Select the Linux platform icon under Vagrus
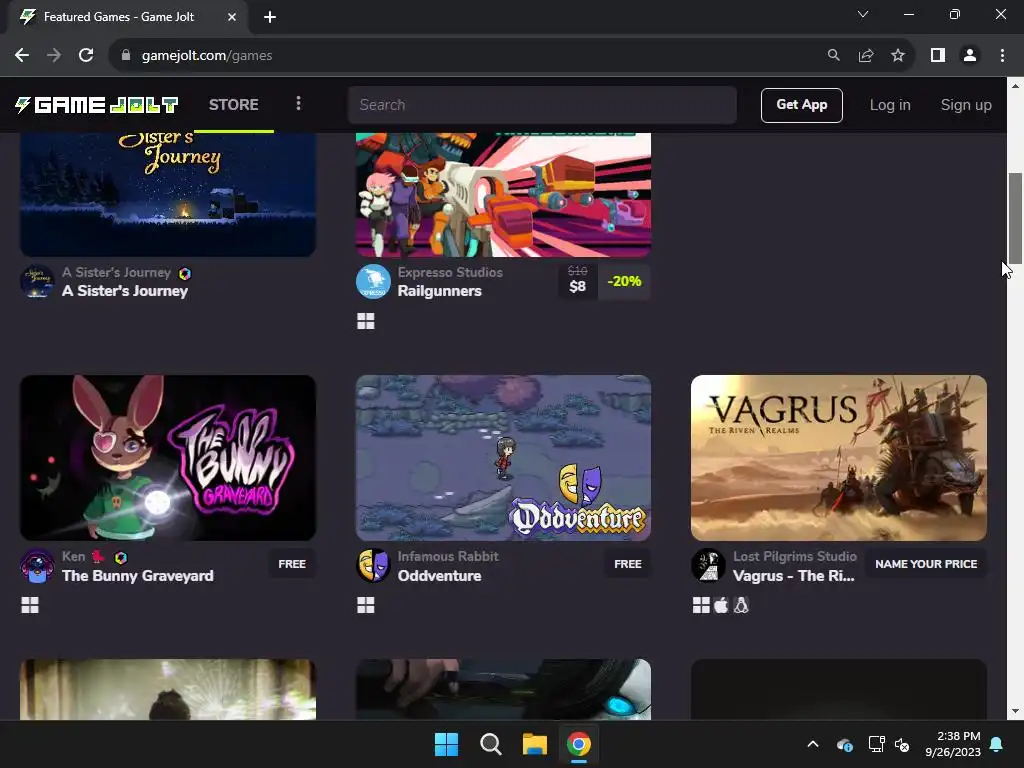This screenshot has width=1024, height=768. [741, 605]
